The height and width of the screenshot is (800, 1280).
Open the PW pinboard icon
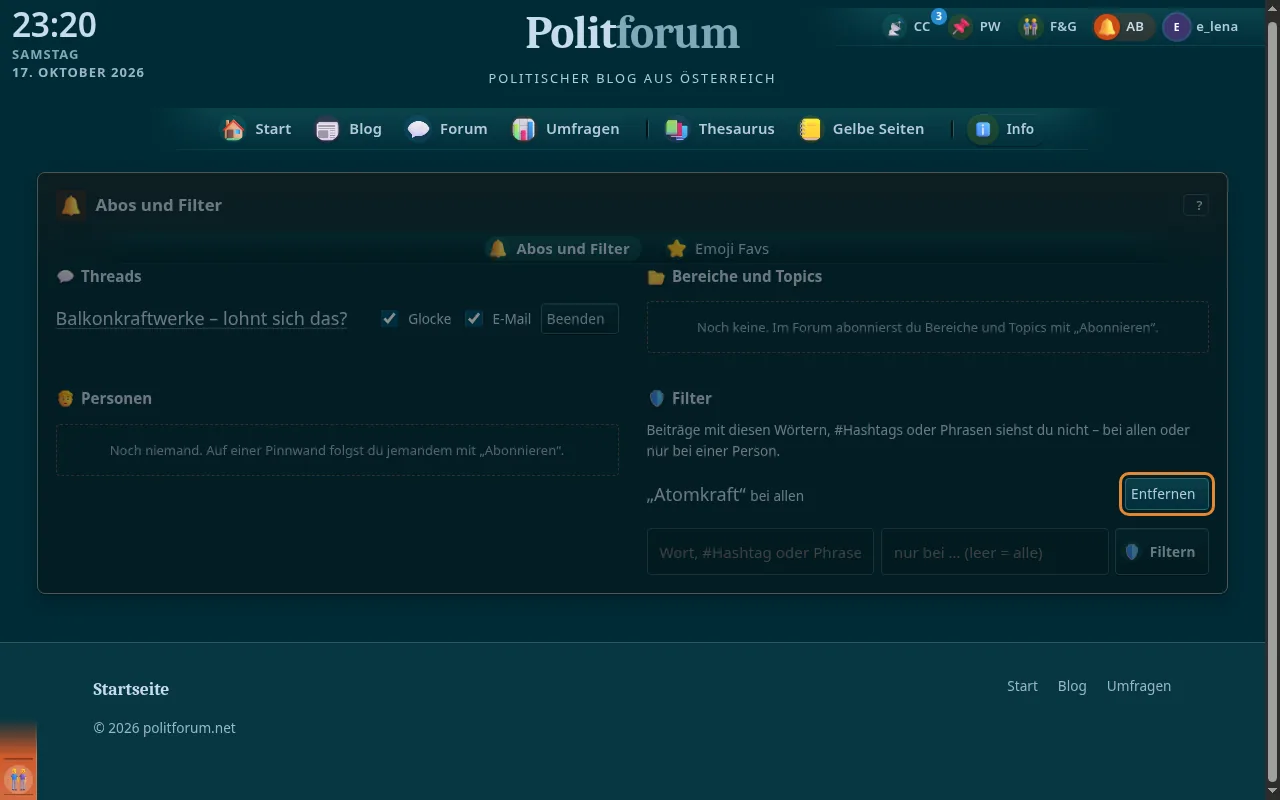pyautogui.click(x=961, y=27)
